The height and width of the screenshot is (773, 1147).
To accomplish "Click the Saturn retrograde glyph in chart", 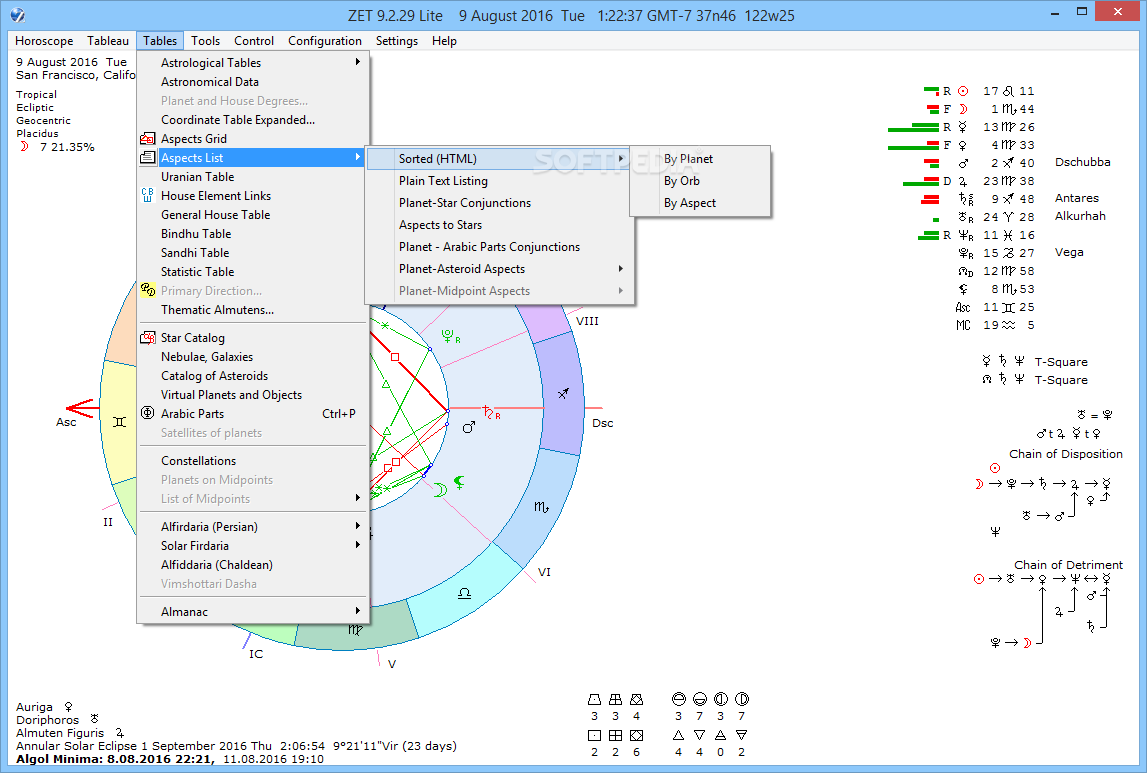I will [x=492, y=413].
